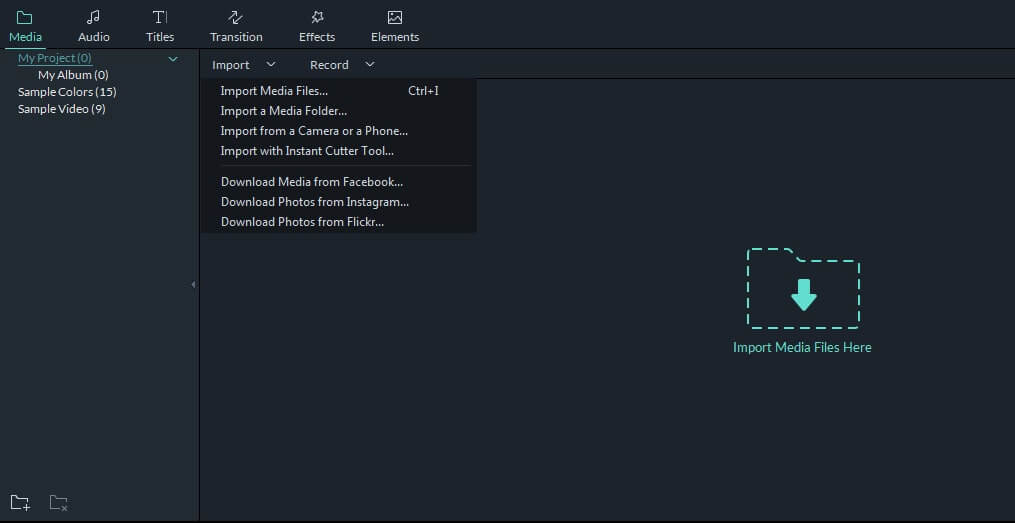Open the Elements image icon tab
Viewport: 1015px width, 523px height.
(395, 18)
